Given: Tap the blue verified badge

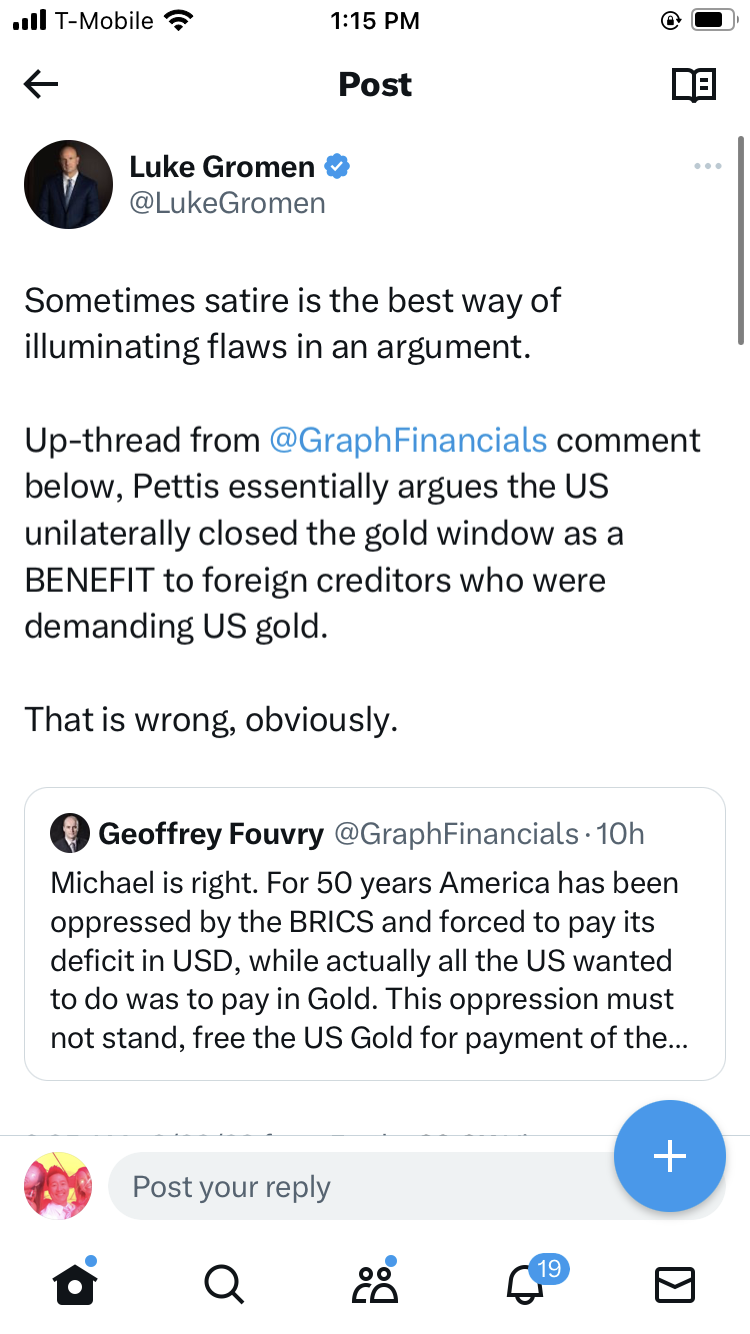Looking at the screenshot, I should [x=339, y=166].
